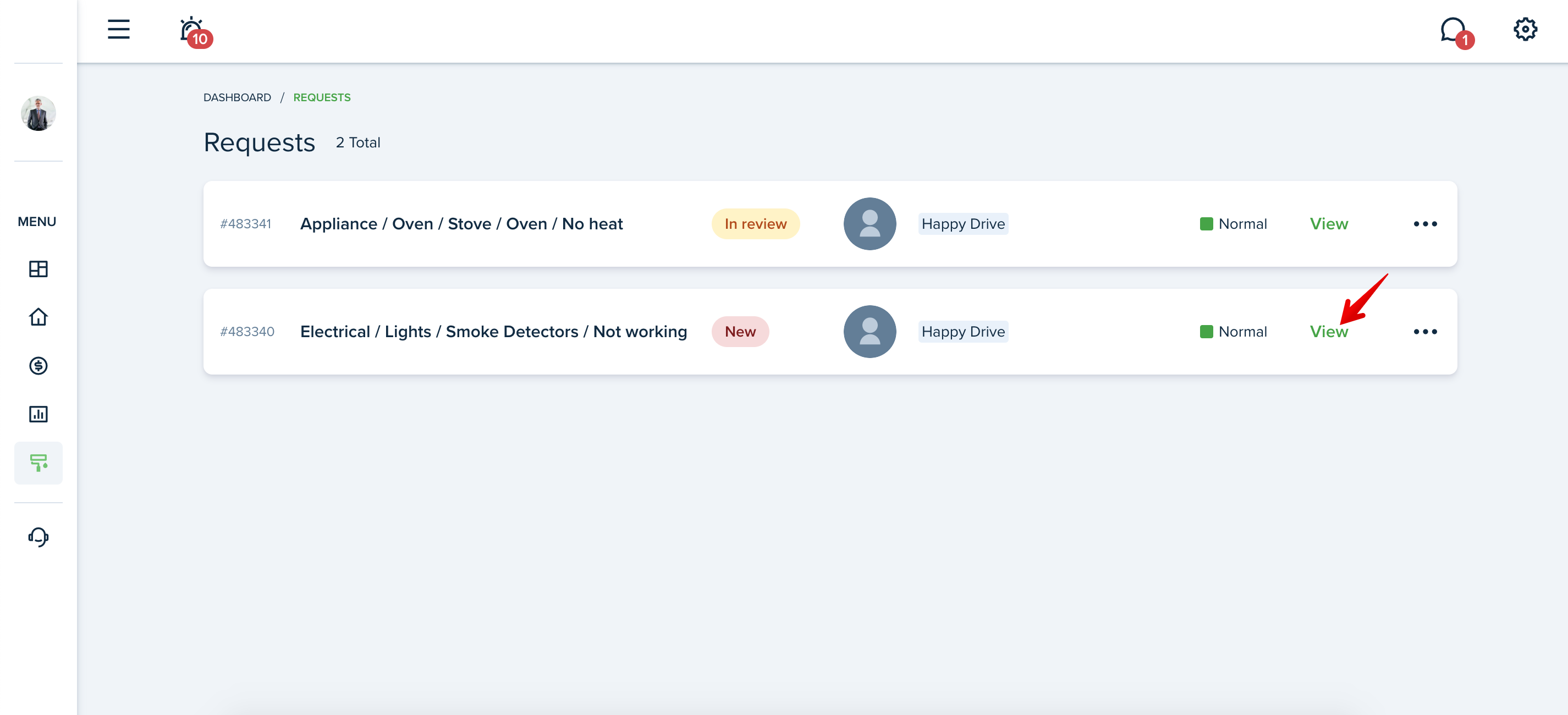Click the REQUESTS breadcrumb
Screen dimensions: 1568x715
[322, 97]
